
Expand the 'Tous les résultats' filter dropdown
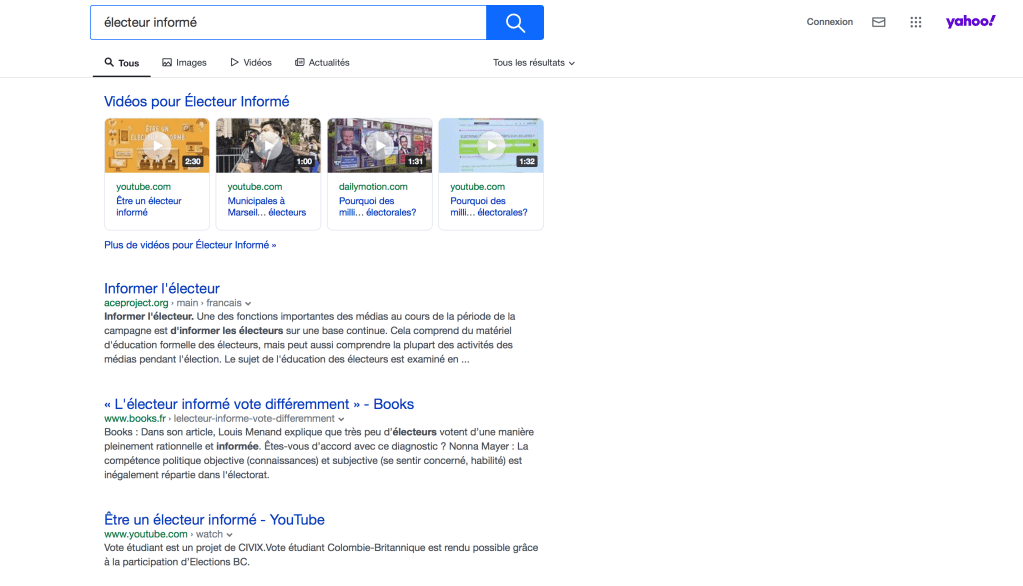(x=534, y=63)
